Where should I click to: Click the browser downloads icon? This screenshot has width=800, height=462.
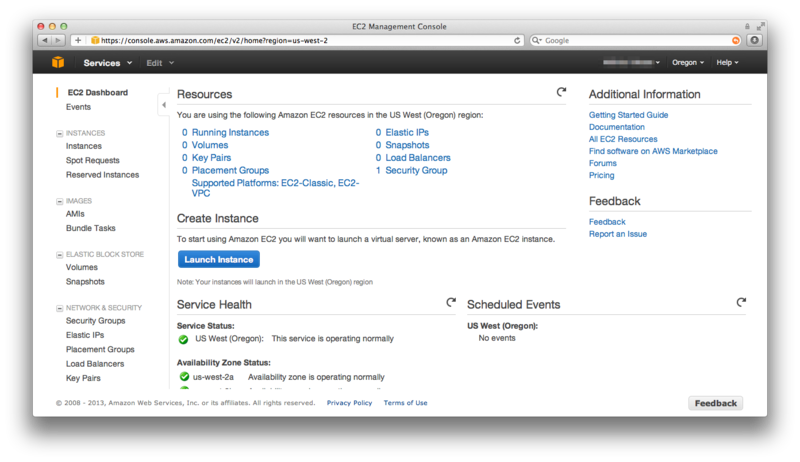point(755,40)
